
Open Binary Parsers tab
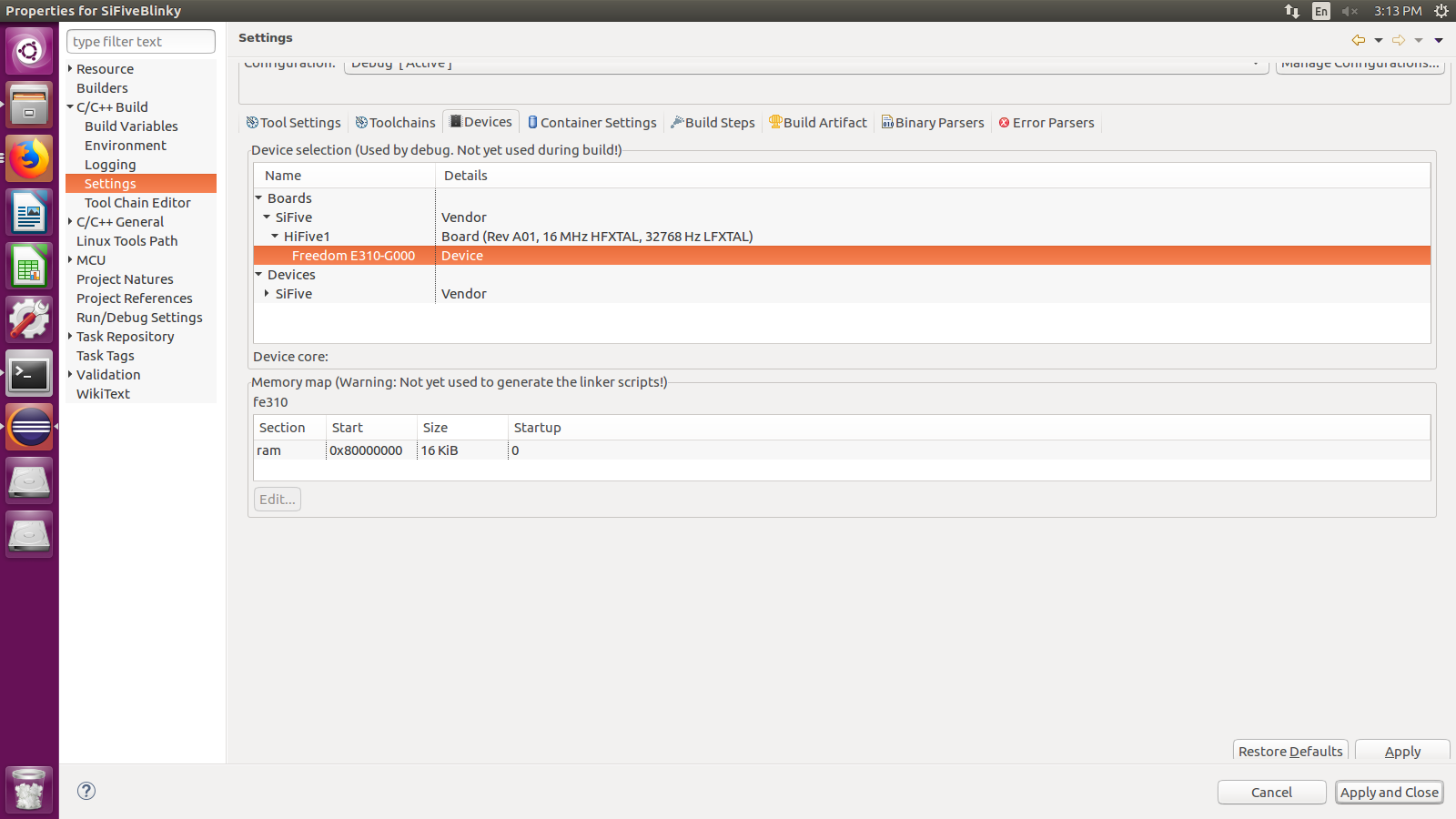pyautogui.click(x=933, y=123)
